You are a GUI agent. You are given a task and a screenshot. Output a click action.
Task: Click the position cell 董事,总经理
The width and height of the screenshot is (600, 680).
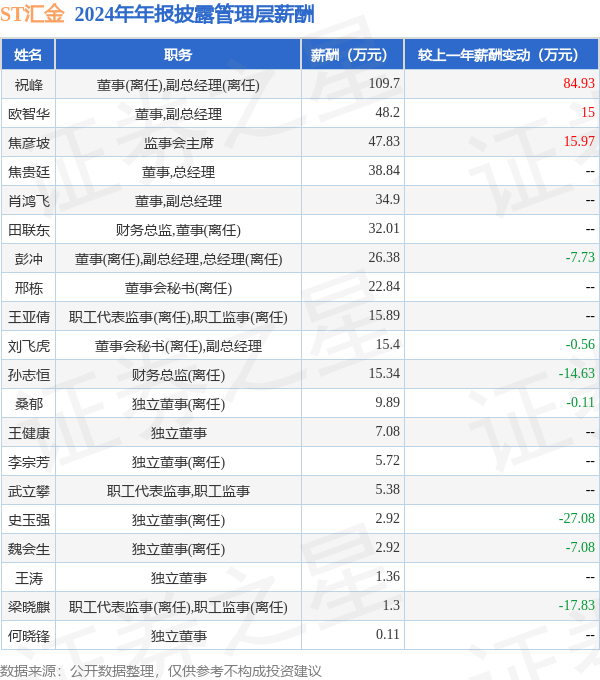coord(179,172)
